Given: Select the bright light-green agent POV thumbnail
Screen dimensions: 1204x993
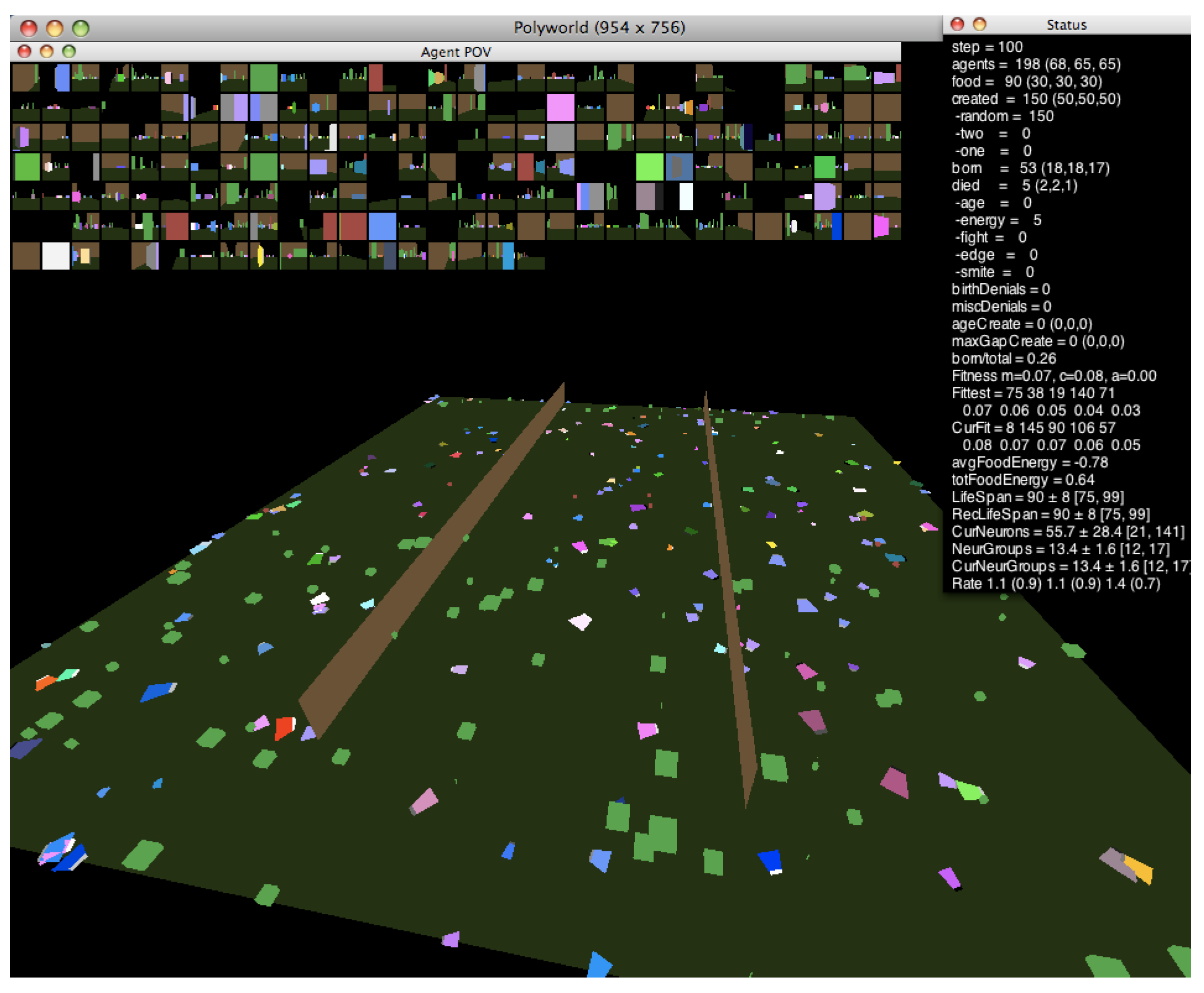Looking at the screenshot, I should click(x=649, y=168).
